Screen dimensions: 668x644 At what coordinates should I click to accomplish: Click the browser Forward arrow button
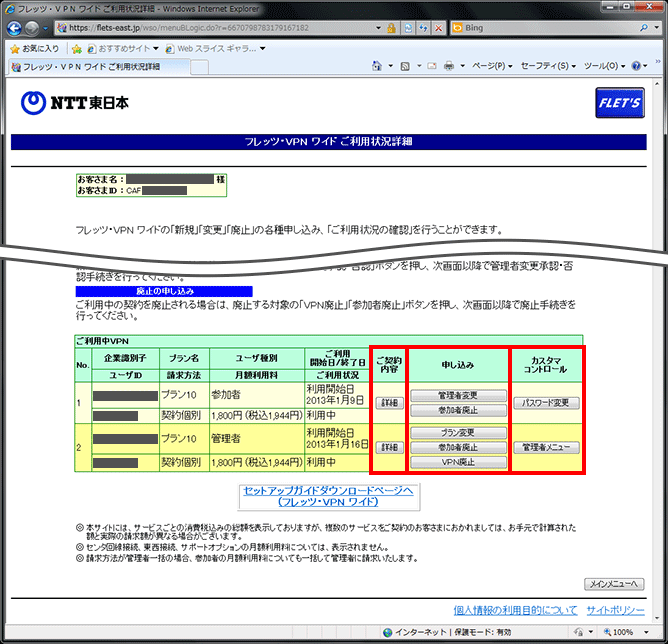pyautogui.click(x=32, y=28)
